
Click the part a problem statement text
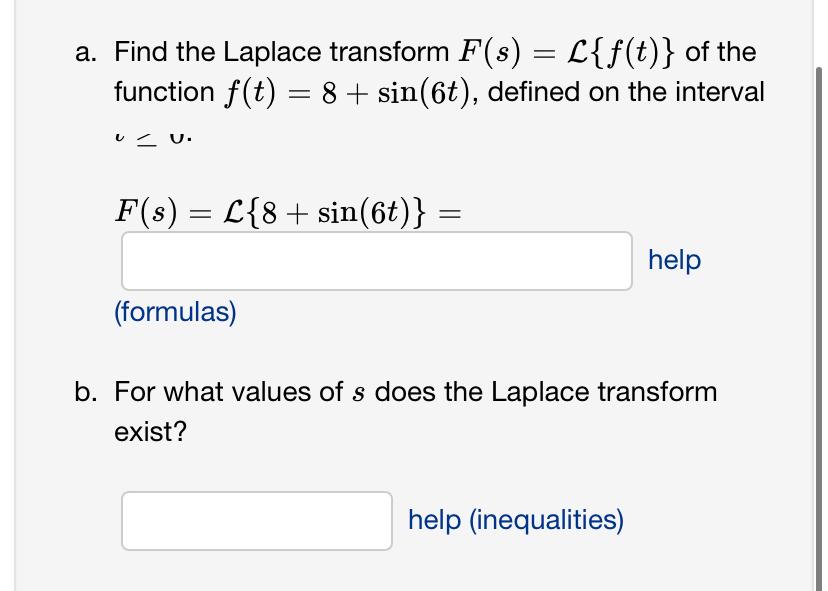[400, 70]
